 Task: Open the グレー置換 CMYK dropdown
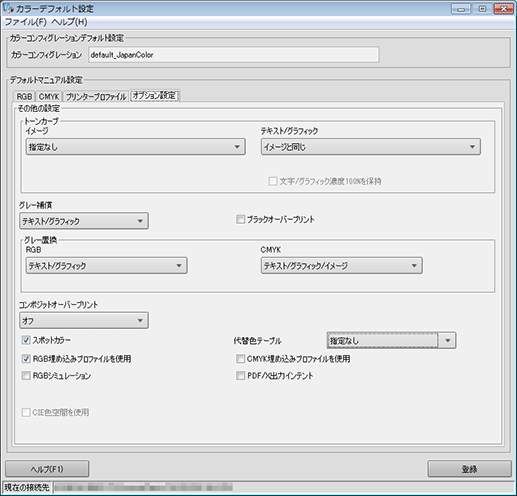[342, 266]
